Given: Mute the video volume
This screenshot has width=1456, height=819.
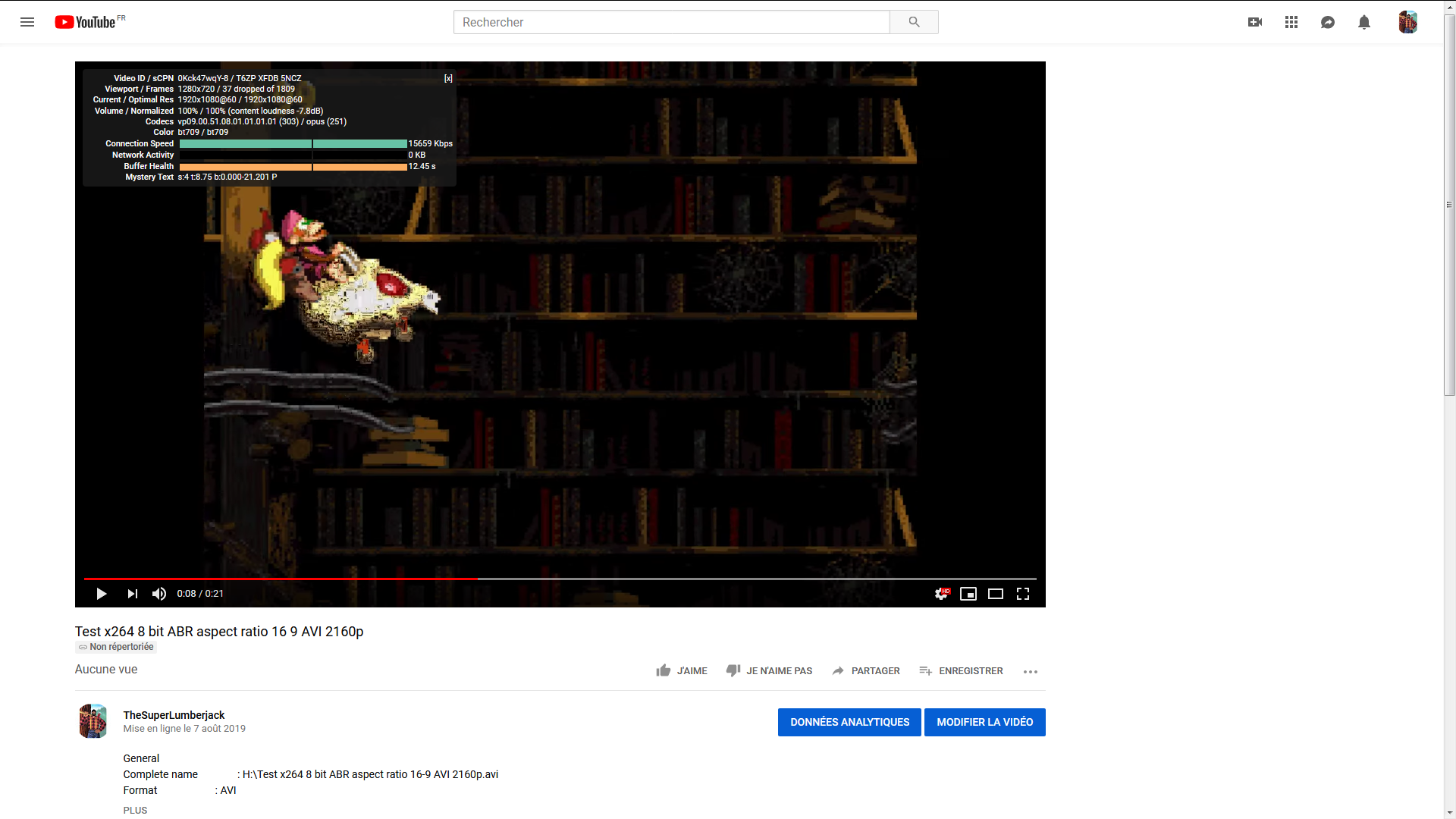Looking at the screenshot, I should tap(159, 594).
